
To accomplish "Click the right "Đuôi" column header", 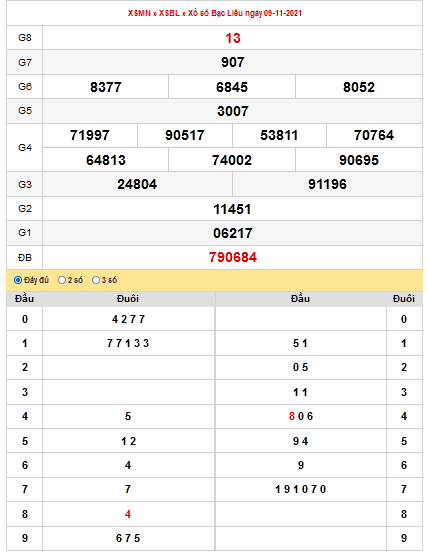I will (404, 299).
